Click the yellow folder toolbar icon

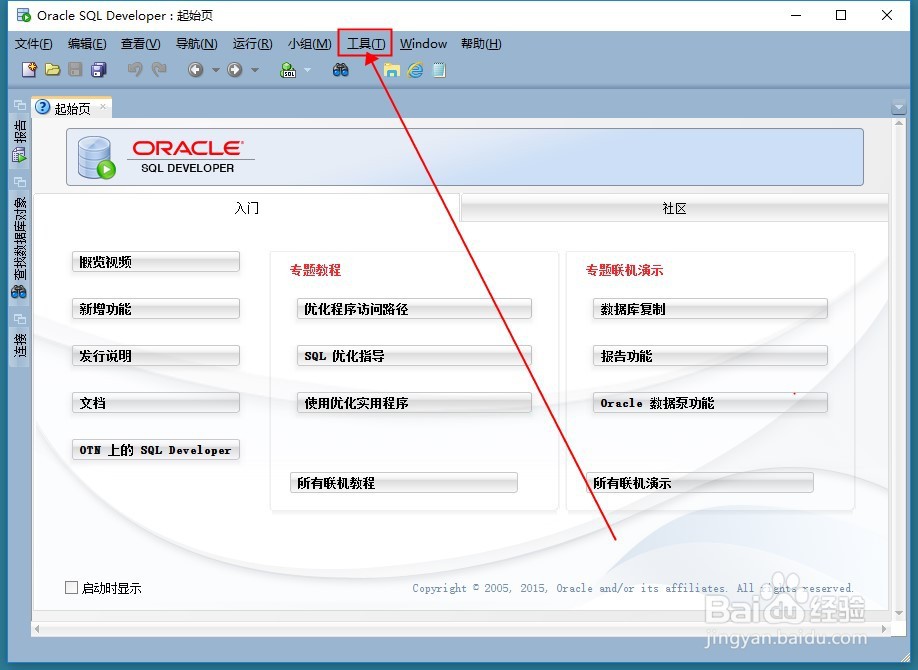coord(392,70)
